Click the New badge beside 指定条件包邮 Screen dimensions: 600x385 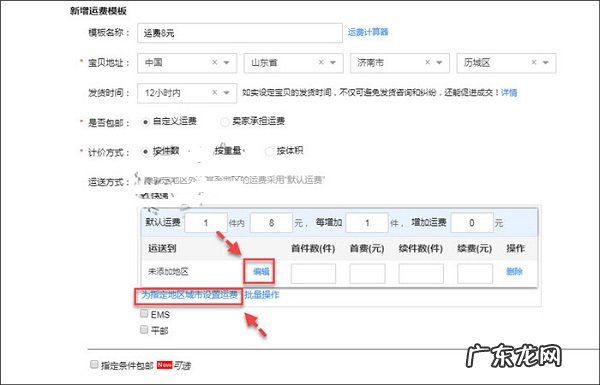[x=164, y=365]
